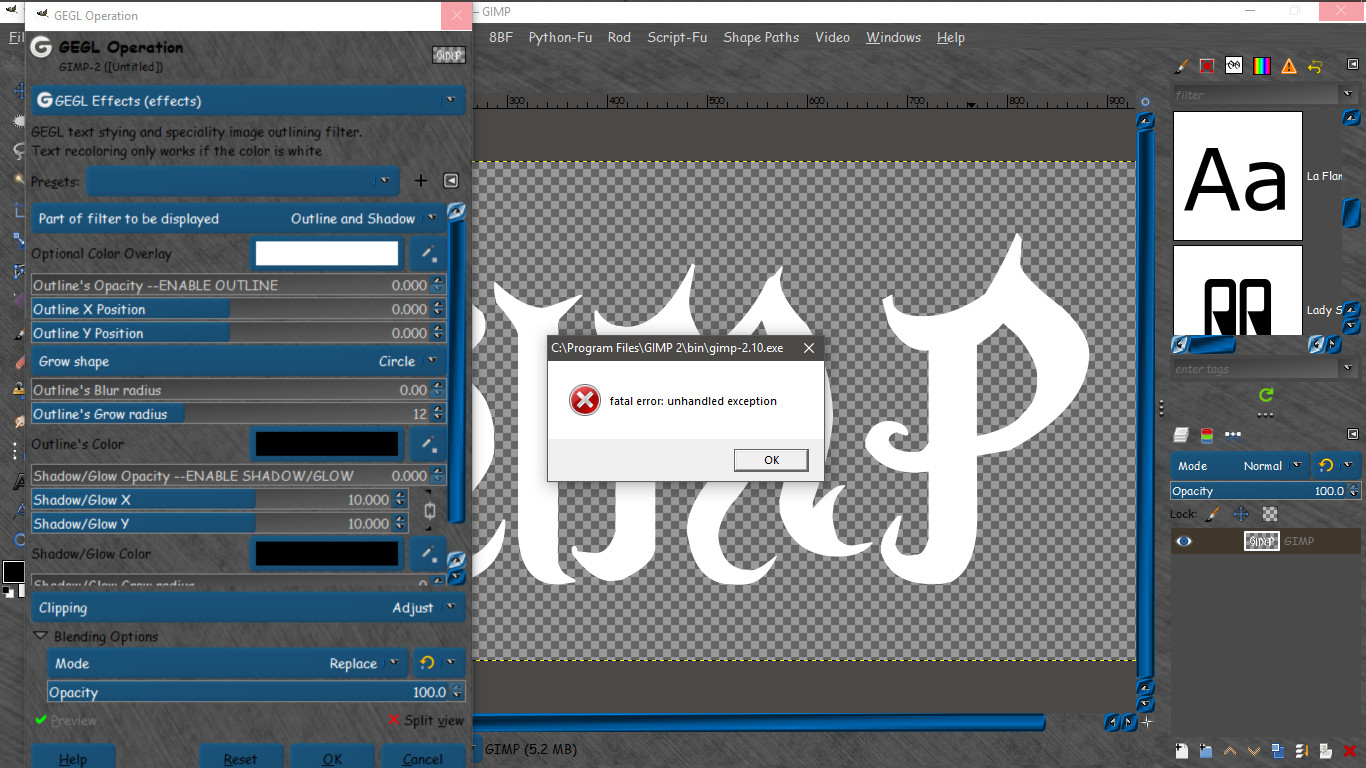Viewport: 1366px width, 768px height.
Task: Open the Windows menu
Action: pos(894,37)
